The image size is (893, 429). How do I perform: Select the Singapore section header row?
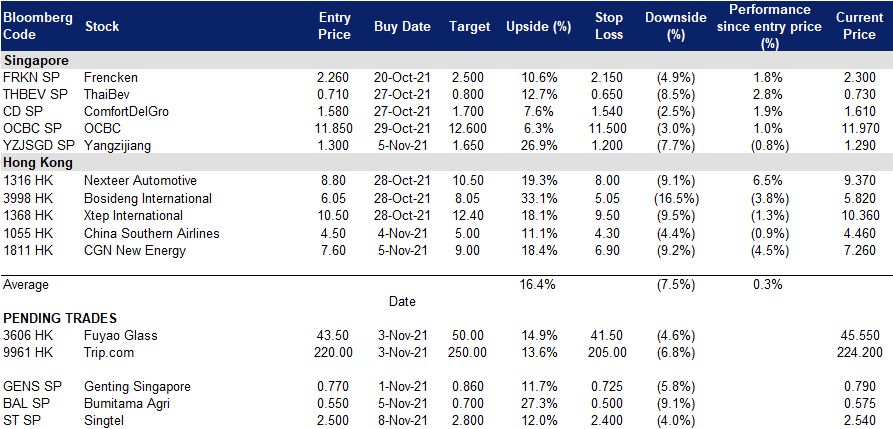coord(446,60)
